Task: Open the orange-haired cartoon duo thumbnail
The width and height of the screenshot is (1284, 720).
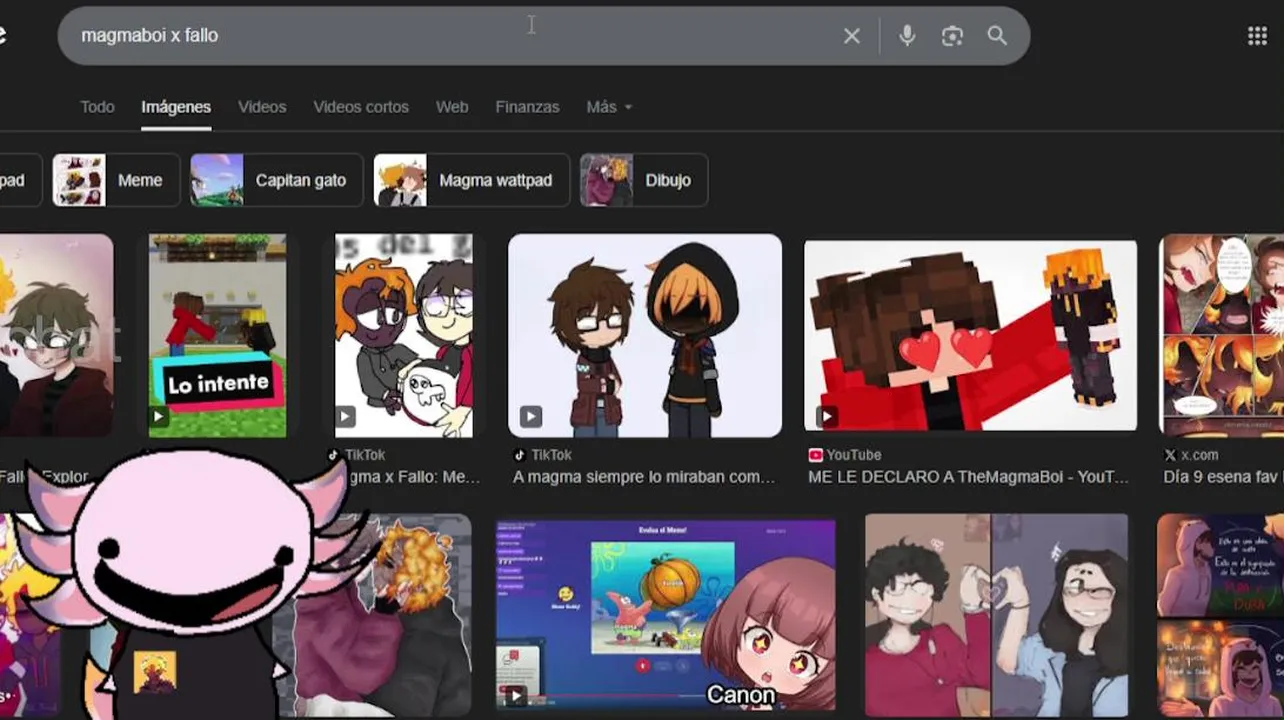Action: point(404,336)
